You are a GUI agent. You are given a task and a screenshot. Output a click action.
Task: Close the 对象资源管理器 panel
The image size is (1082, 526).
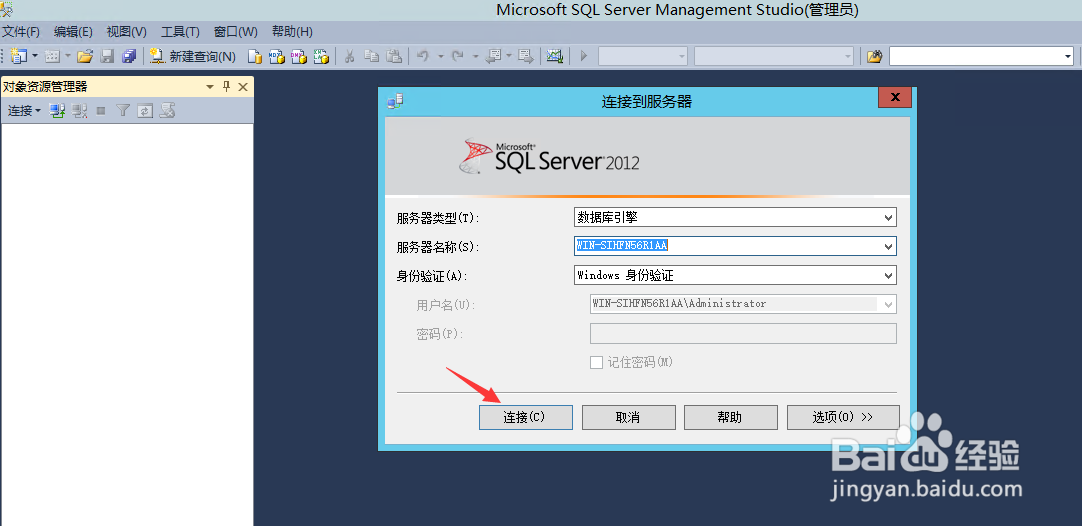pos(243,87)
